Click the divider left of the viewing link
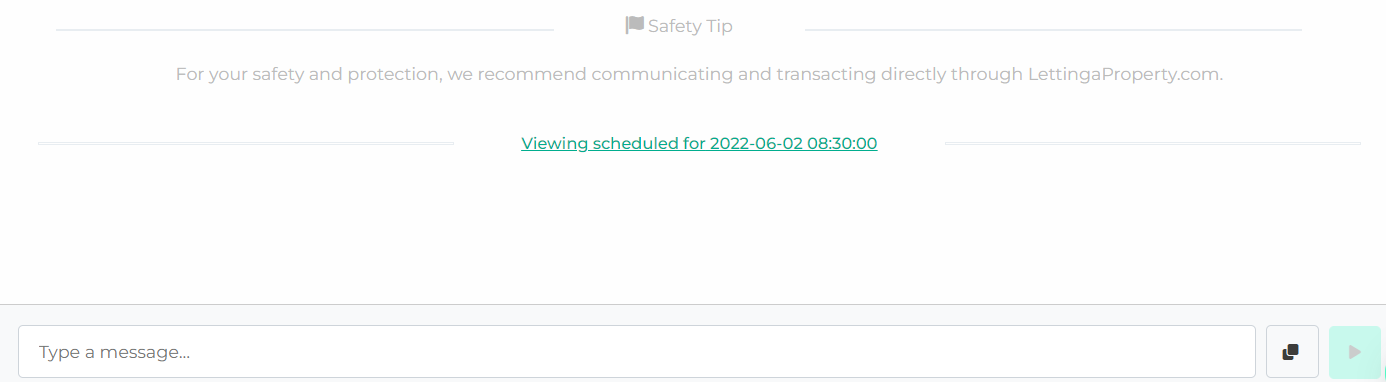 coord(245,144)
